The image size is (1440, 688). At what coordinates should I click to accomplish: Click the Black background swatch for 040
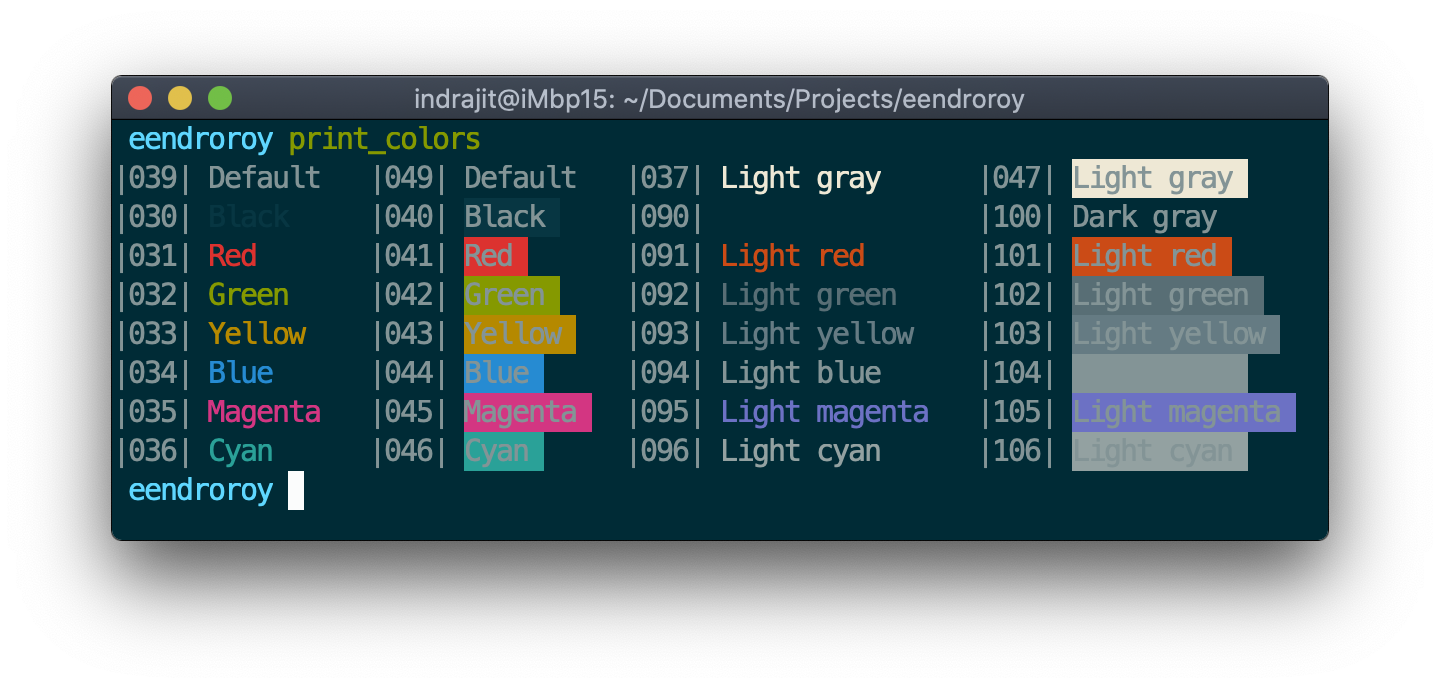[512, 217]
